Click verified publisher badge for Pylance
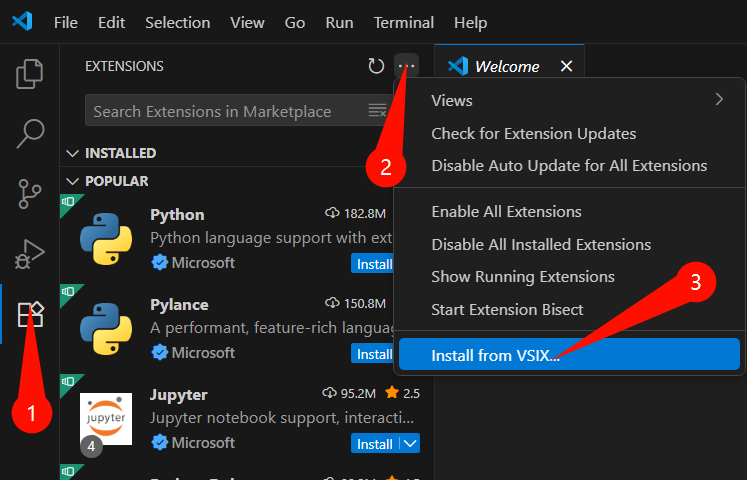 pos(159,352)
